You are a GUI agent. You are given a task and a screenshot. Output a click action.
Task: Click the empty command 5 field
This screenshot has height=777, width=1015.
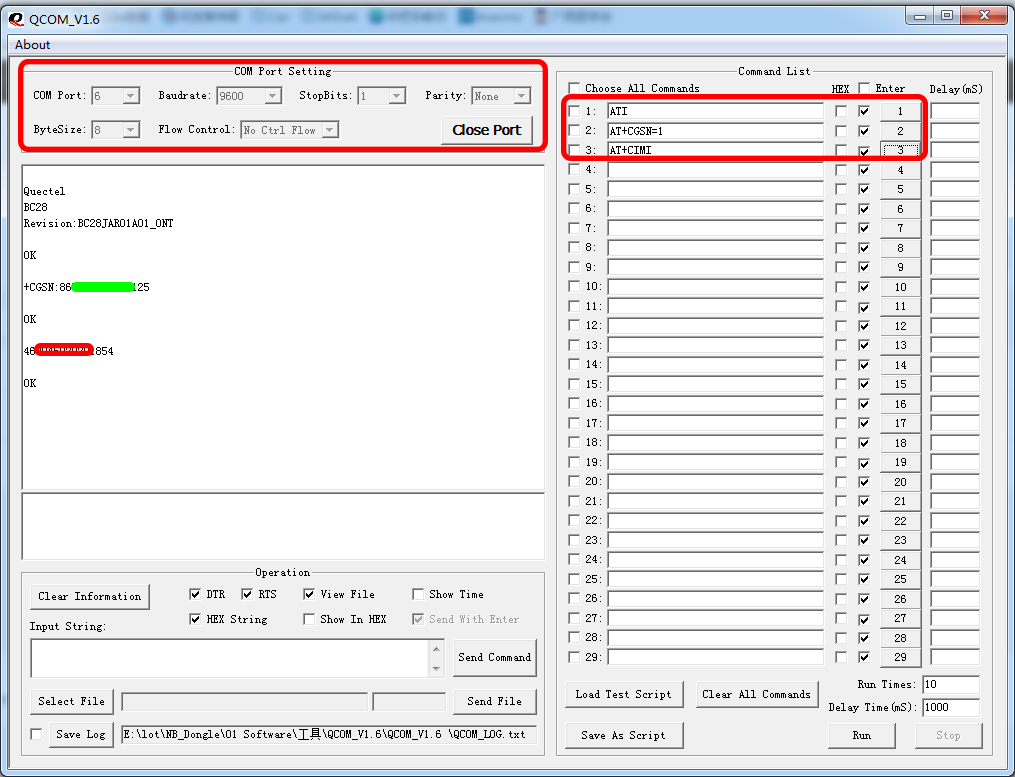coord(715,190)
